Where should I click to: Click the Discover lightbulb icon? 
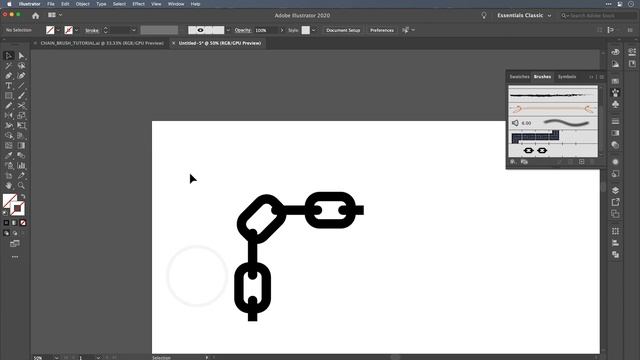pyautogui.click(x=484, y=16)
